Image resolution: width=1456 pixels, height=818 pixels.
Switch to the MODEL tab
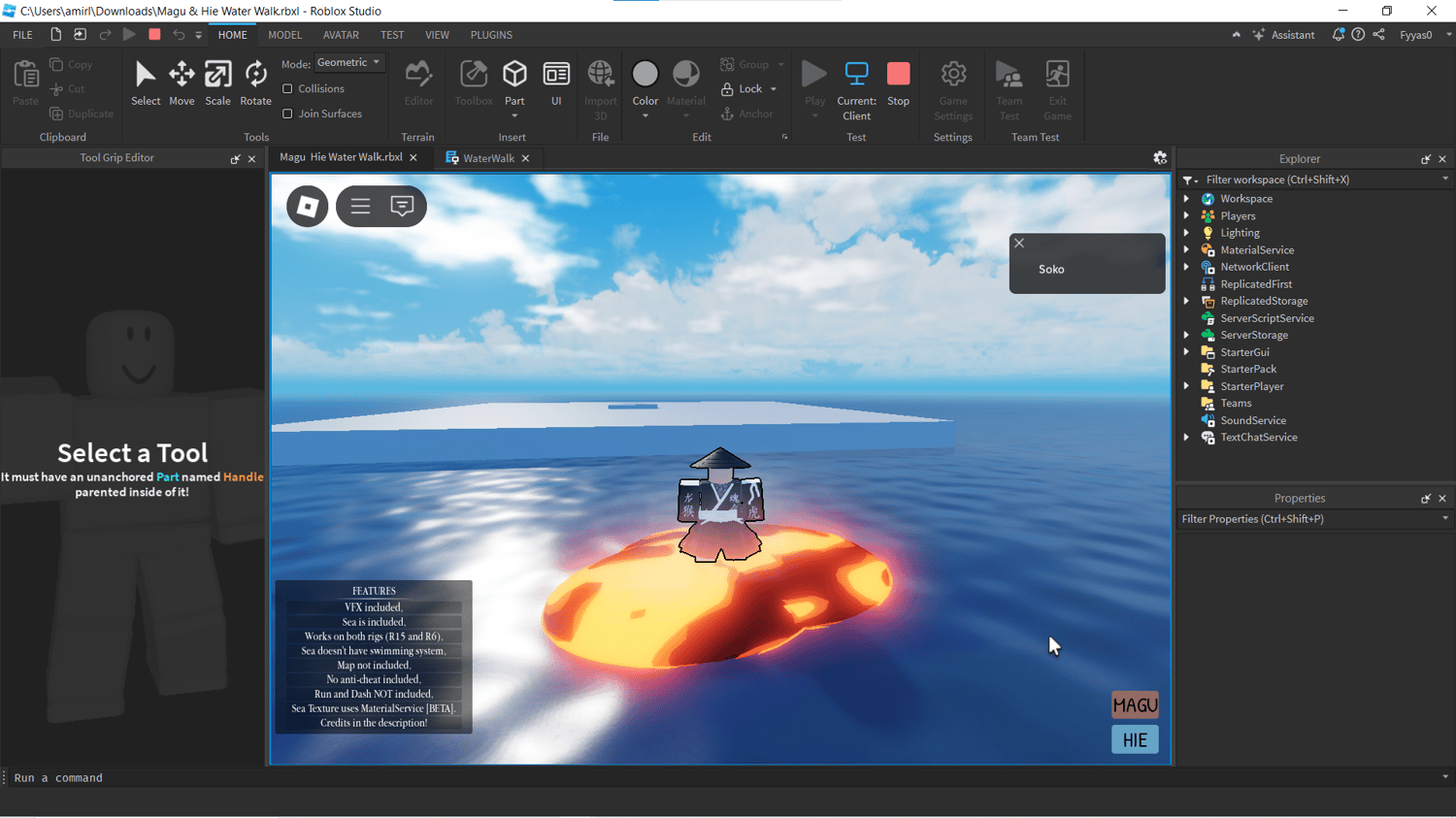pyautogui.click(x=284, y=35)
